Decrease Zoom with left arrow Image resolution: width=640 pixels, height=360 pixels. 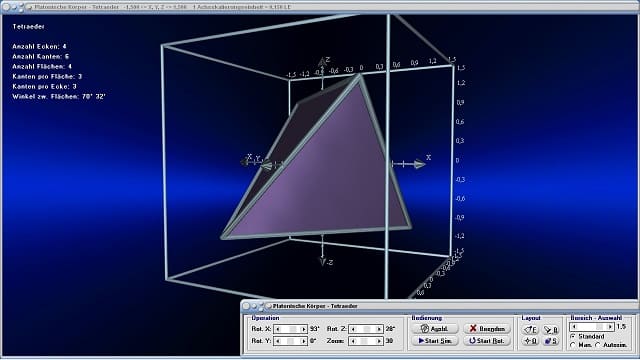(353, 341)
